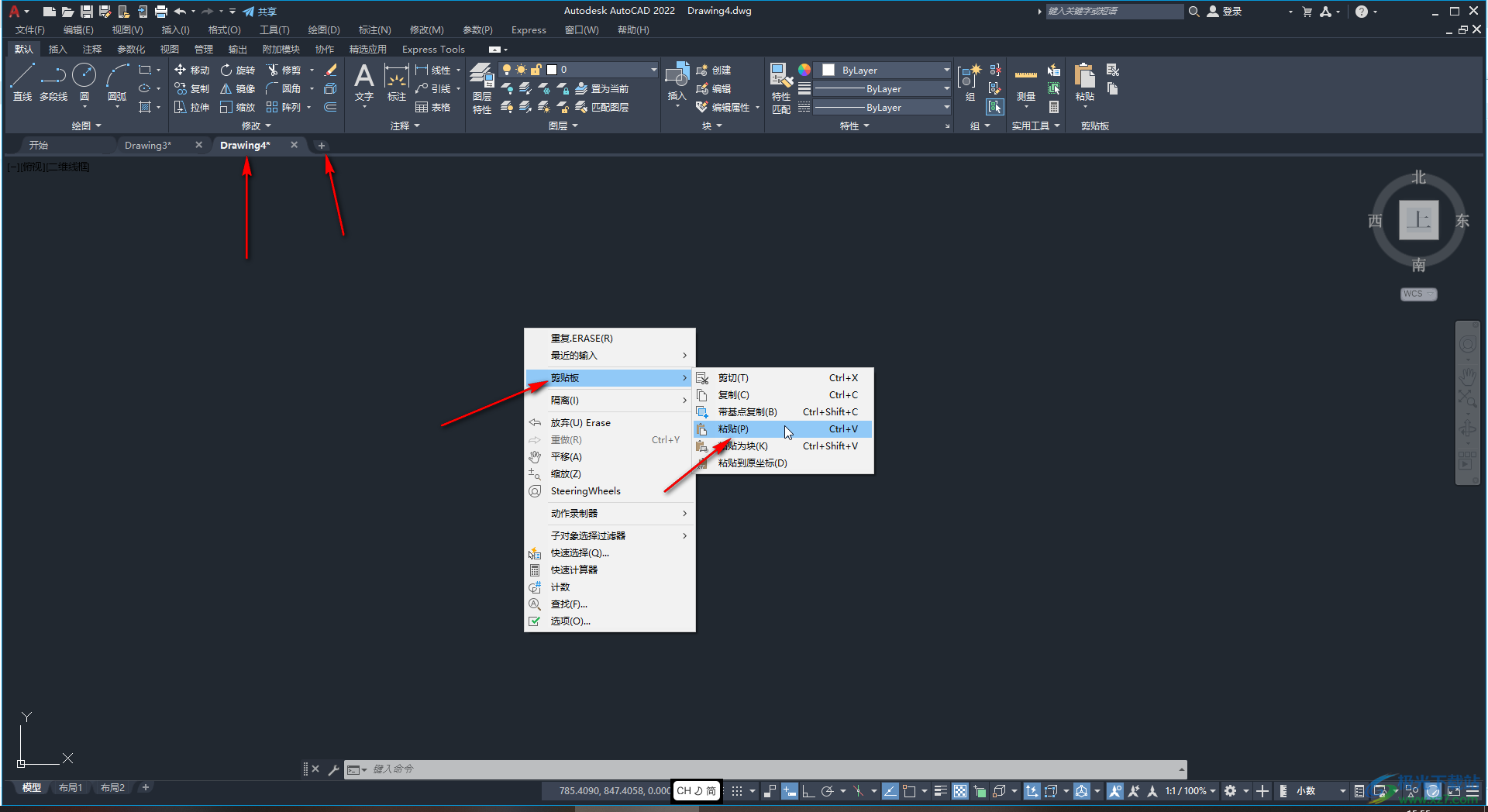Click the Save icon in quick access toolbar

pos(87,12)
